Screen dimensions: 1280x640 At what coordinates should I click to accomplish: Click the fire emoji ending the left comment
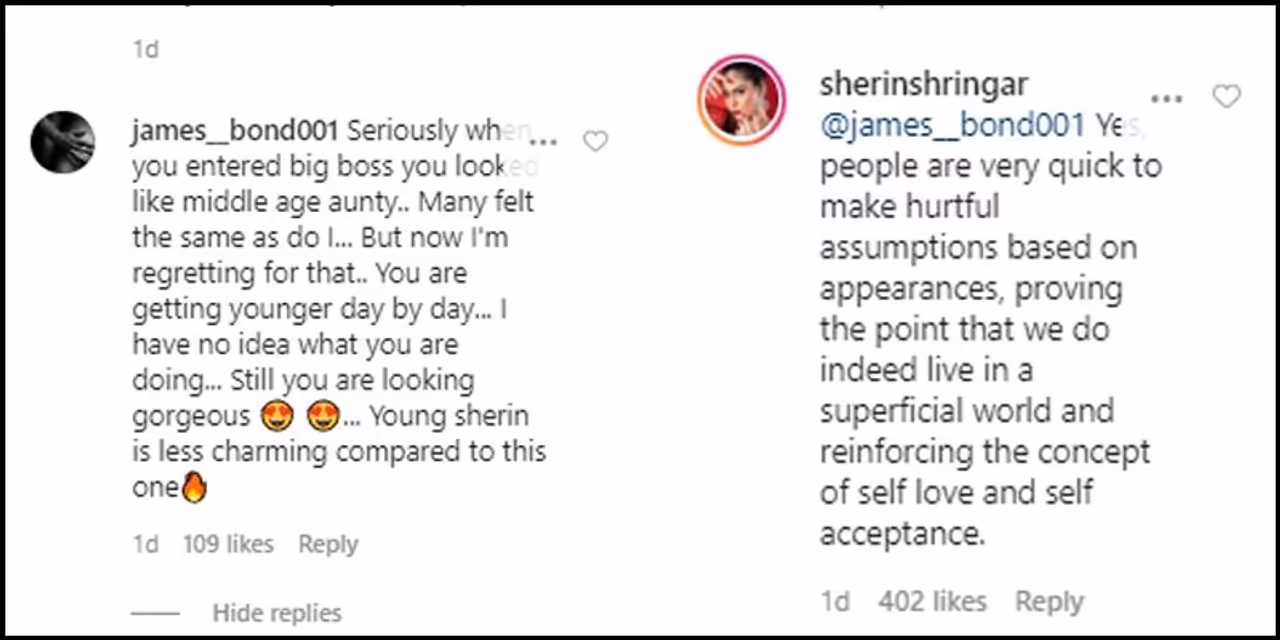195,488
